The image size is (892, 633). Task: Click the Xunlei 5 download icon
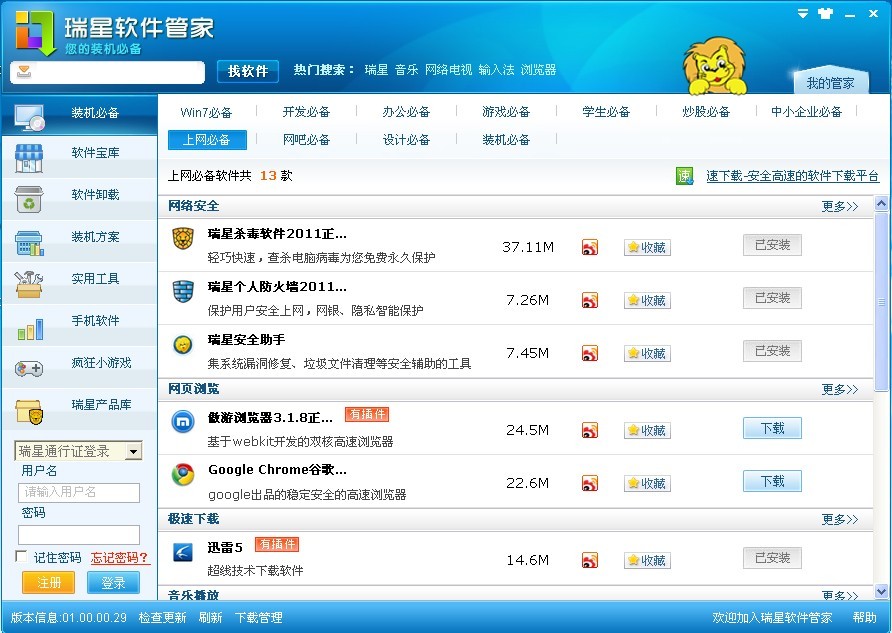[182, 551]
